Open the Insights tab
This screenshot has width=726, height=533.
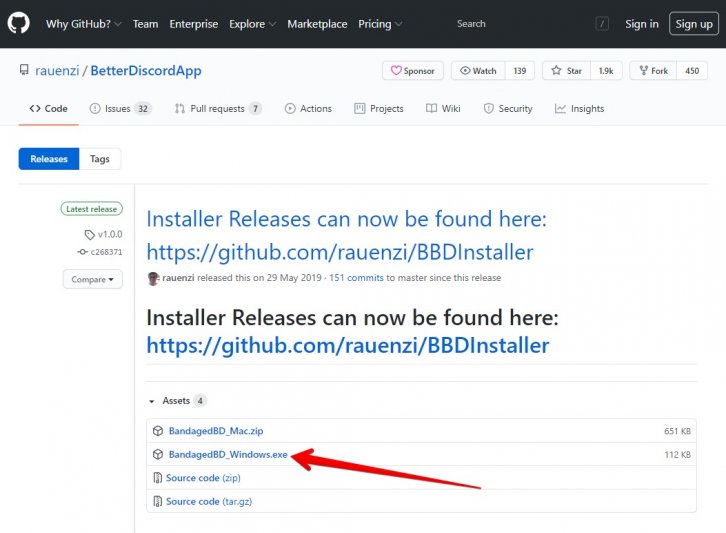(579, 108)
